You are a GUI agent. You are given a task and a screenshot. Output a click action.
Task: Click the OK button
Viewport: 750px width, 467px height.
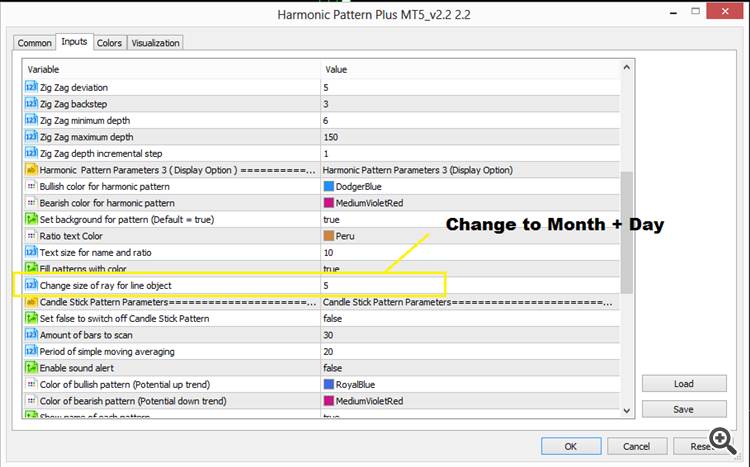[571, 446]
